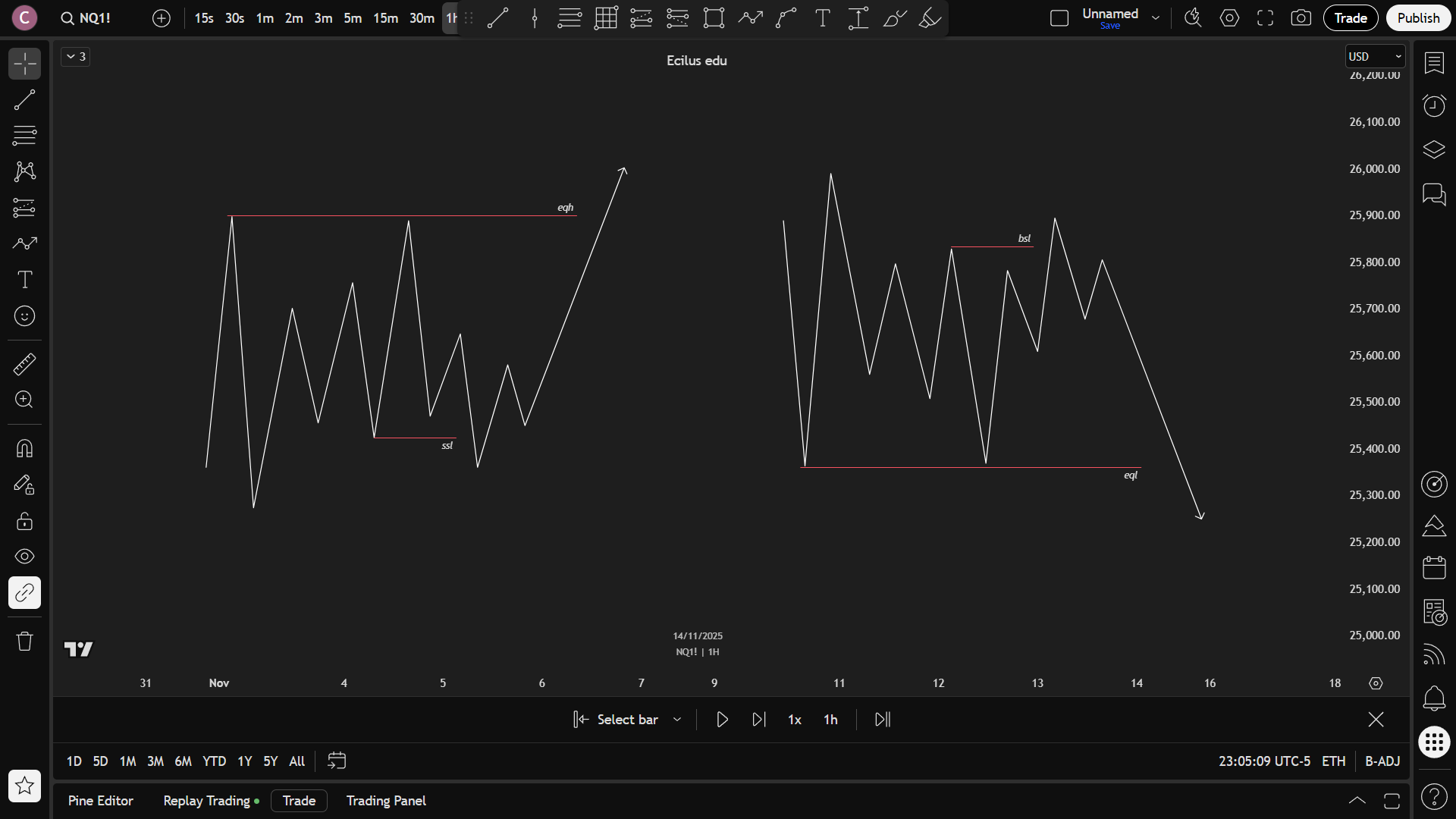Expand the Select bar dropdown arrow

[677, 720]
